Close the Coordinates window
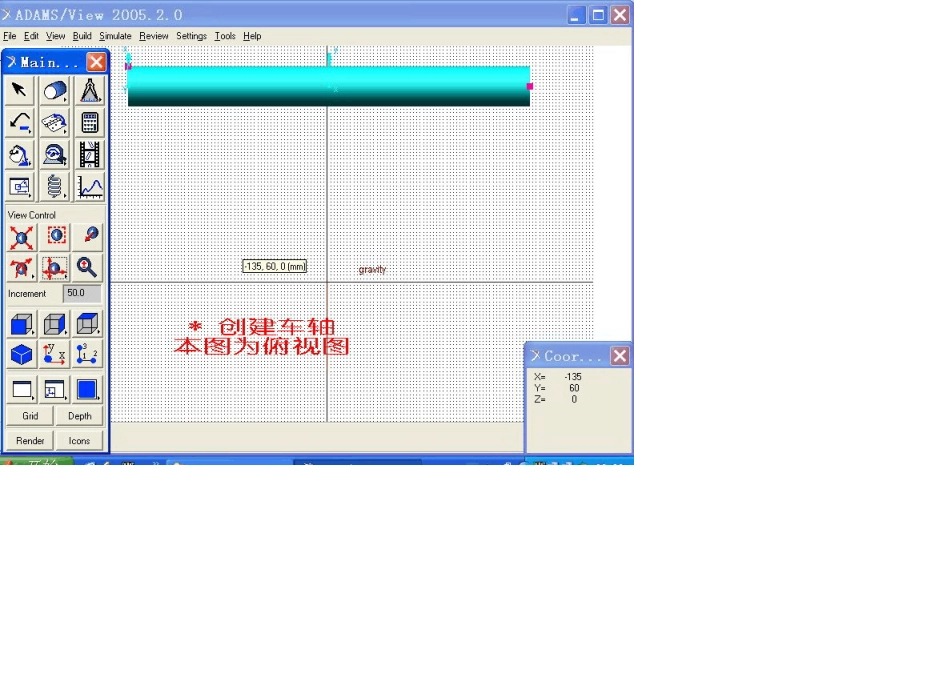Image resolution: width=950 pixels, height=697 pixels. pos(619,356)
